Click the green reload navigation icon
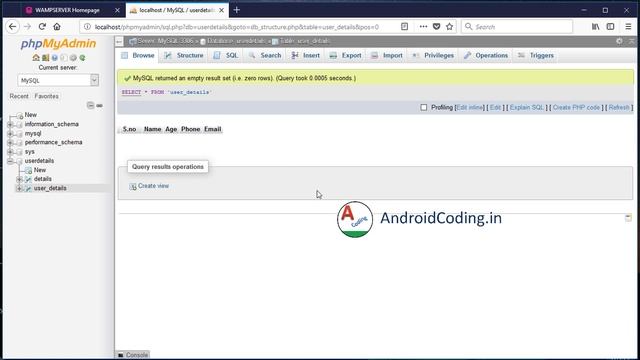 [x=82, y=58]
